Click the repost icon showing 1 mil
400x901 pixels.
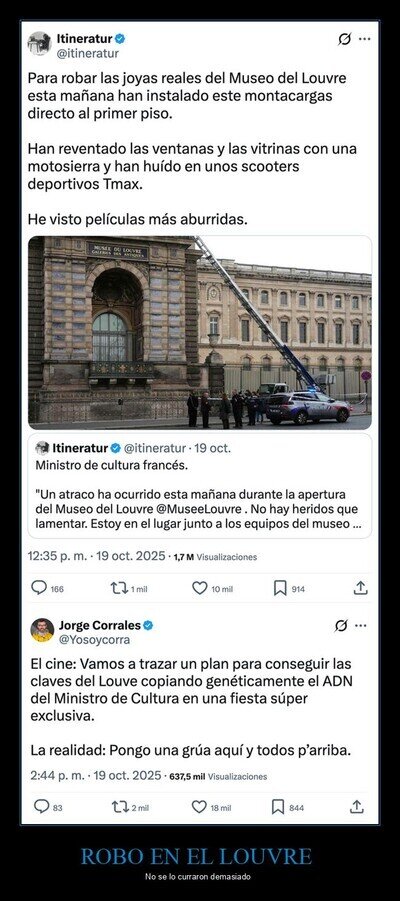click(x=117, y=588)
